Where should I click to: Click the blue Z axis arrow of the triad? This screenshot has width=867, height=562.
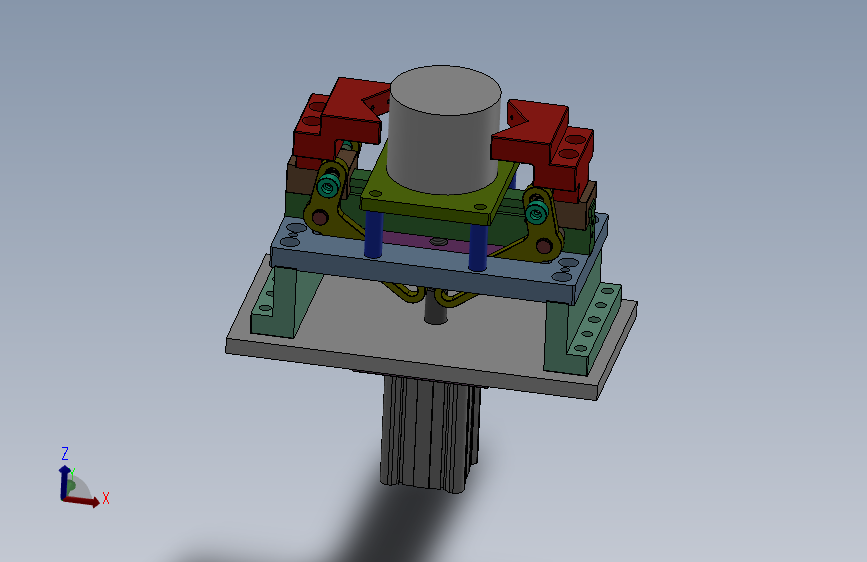pyautogui.click(x=64, y=481)
